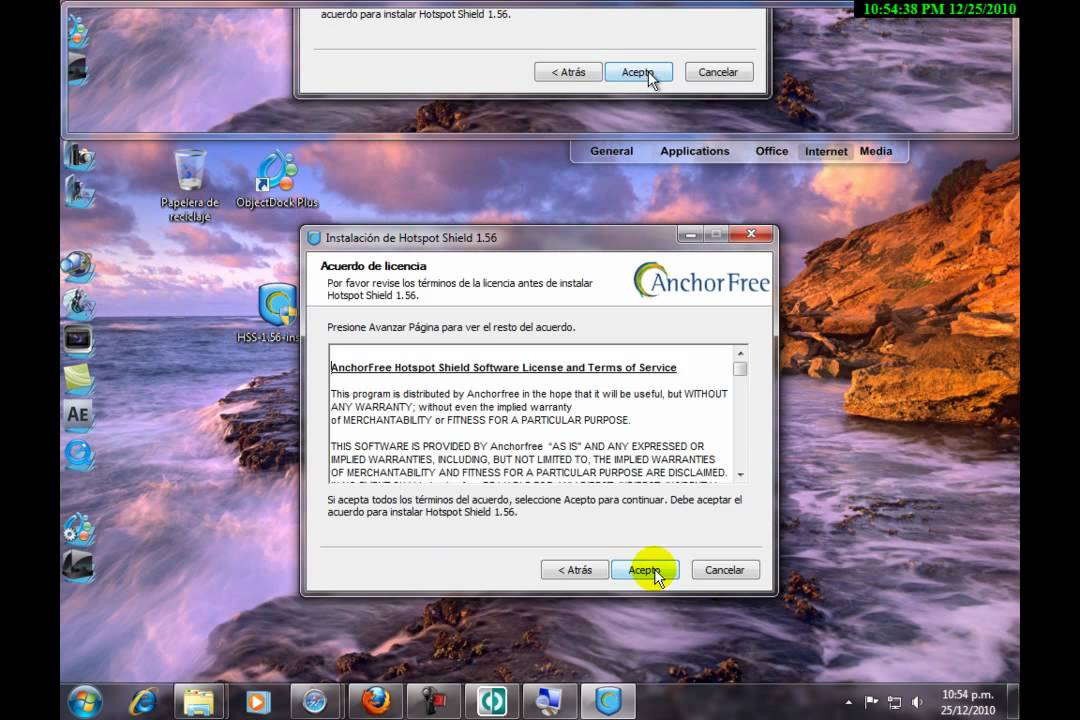Select the HSS-1.56 installer desktop icon
The width and height of the screenshot is (1080, 720).
(277, 313)
